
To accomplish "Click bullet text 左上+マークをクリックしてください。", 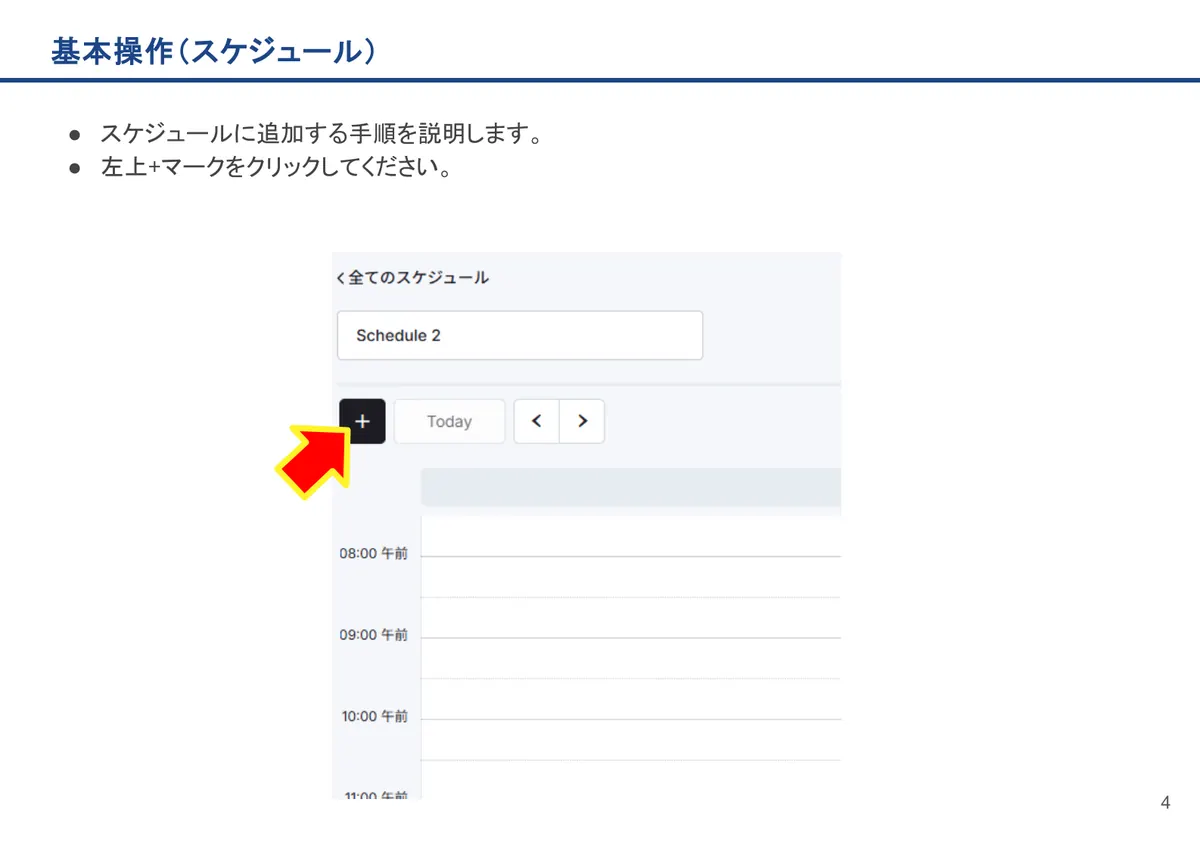I will 276,167.
